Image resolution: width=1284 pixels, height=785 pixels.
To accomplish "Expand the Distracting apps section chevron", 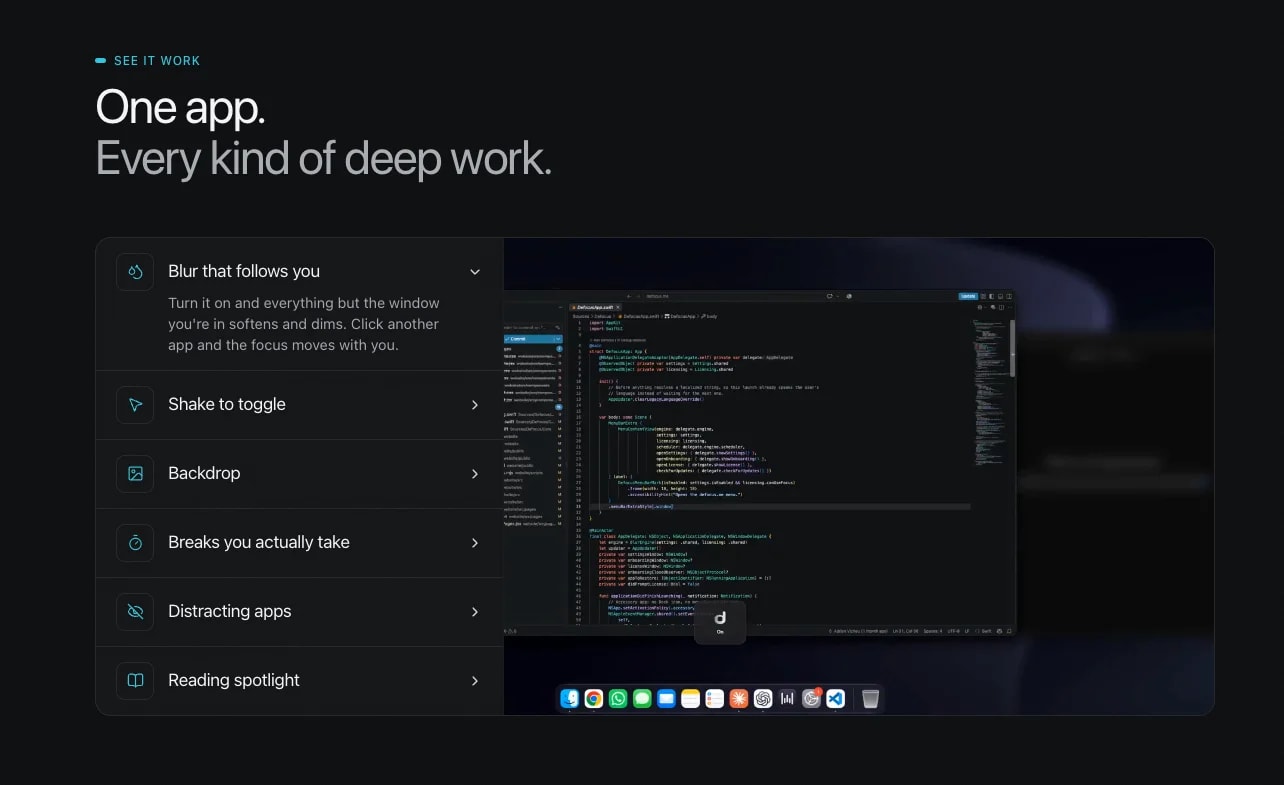I will pos(475,612).
